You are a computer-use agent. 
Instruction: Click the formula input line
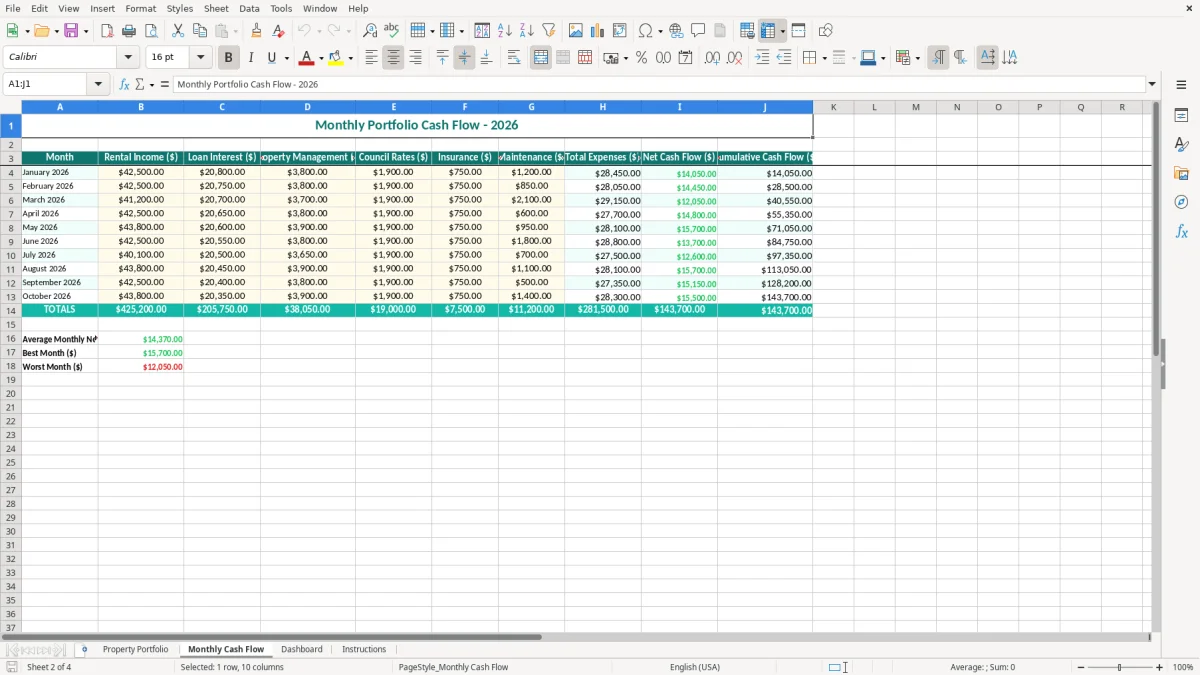[x=659, y=85]
